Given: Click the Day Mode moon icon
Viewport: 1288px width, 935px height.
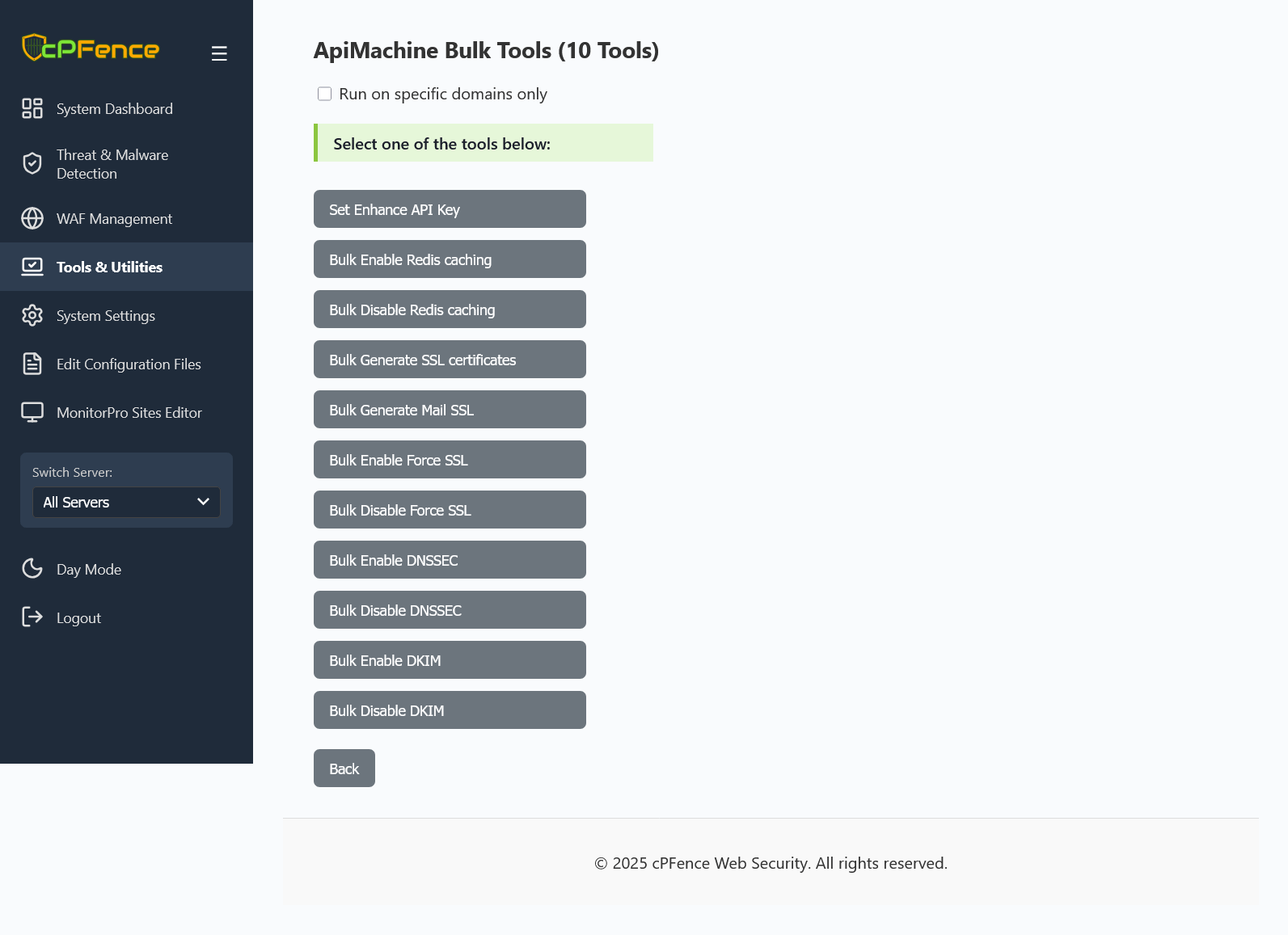Looking at the screenshot, I should point(32,569).
